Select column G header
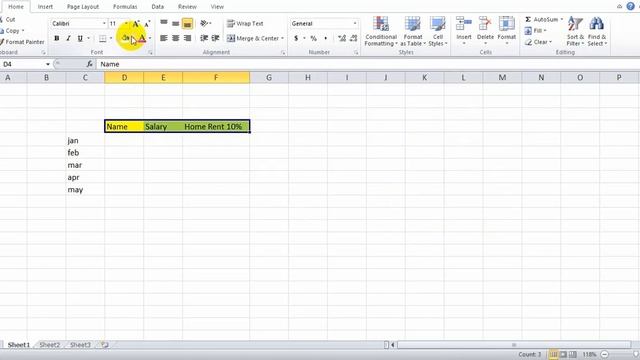640x360 pixels. 269,78
